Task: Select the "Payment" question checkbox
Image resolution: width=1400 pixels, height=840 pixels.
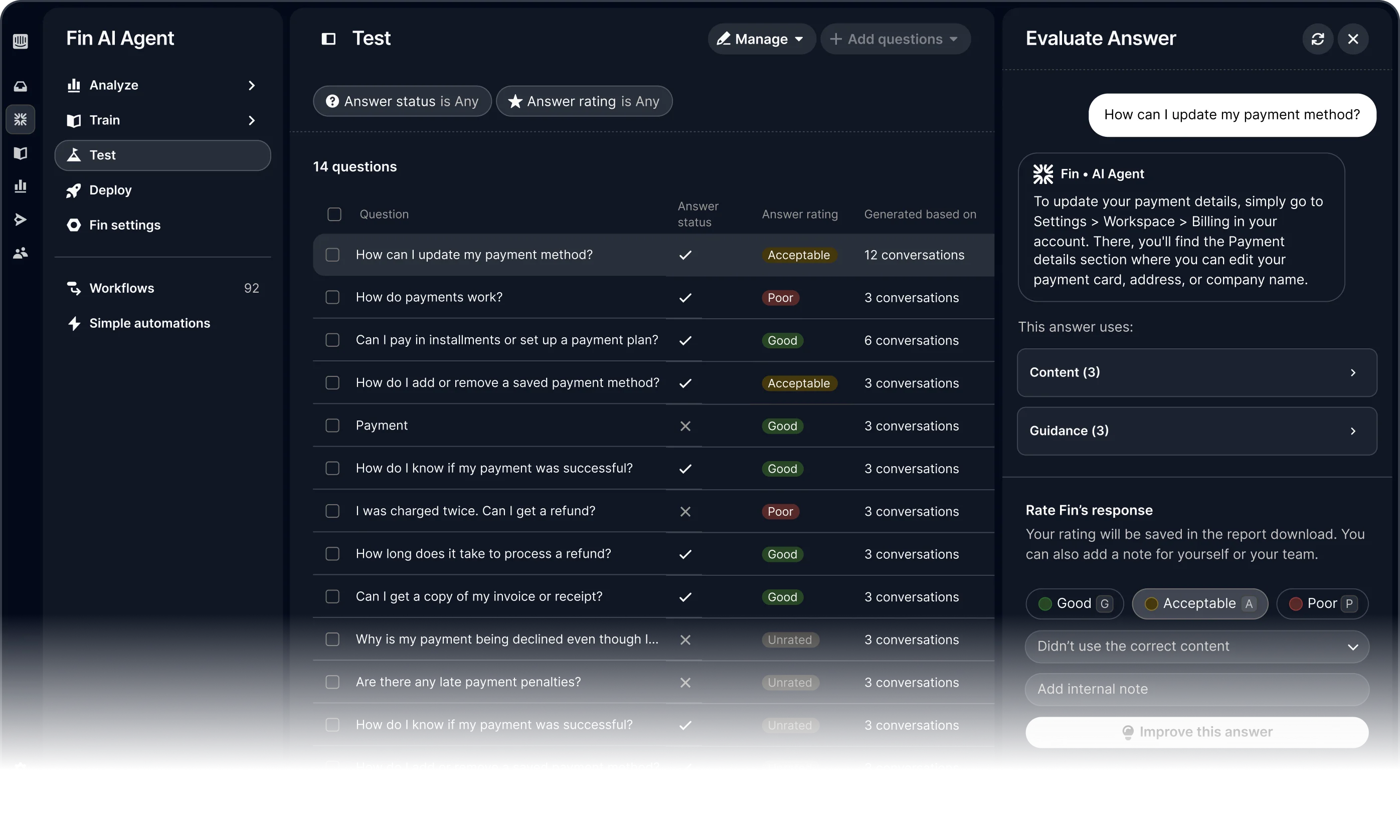Action: coord(332,426)
